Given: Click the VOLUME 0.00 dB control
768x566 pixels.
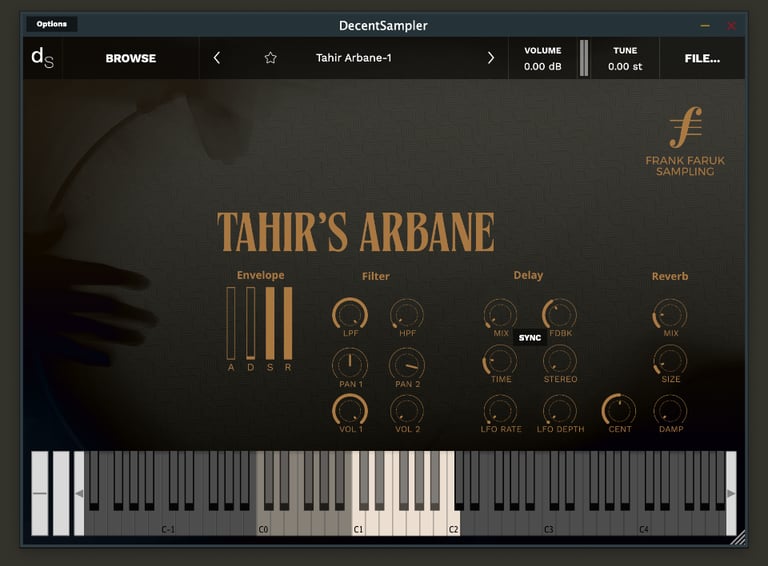Looking at the screenshot, I should (x=542, y=58).
